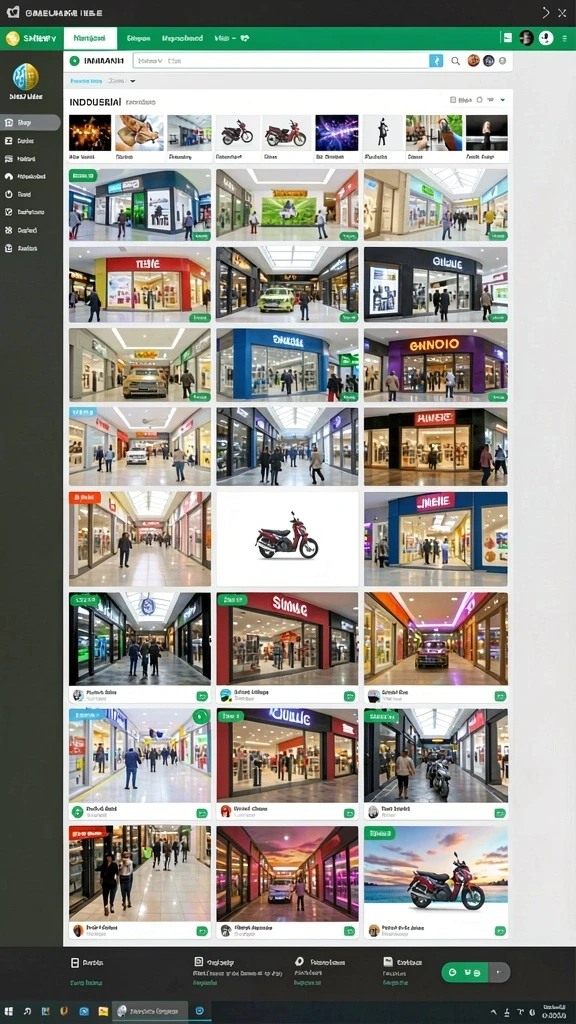Open the red scooter on white background image

[287, 539]
